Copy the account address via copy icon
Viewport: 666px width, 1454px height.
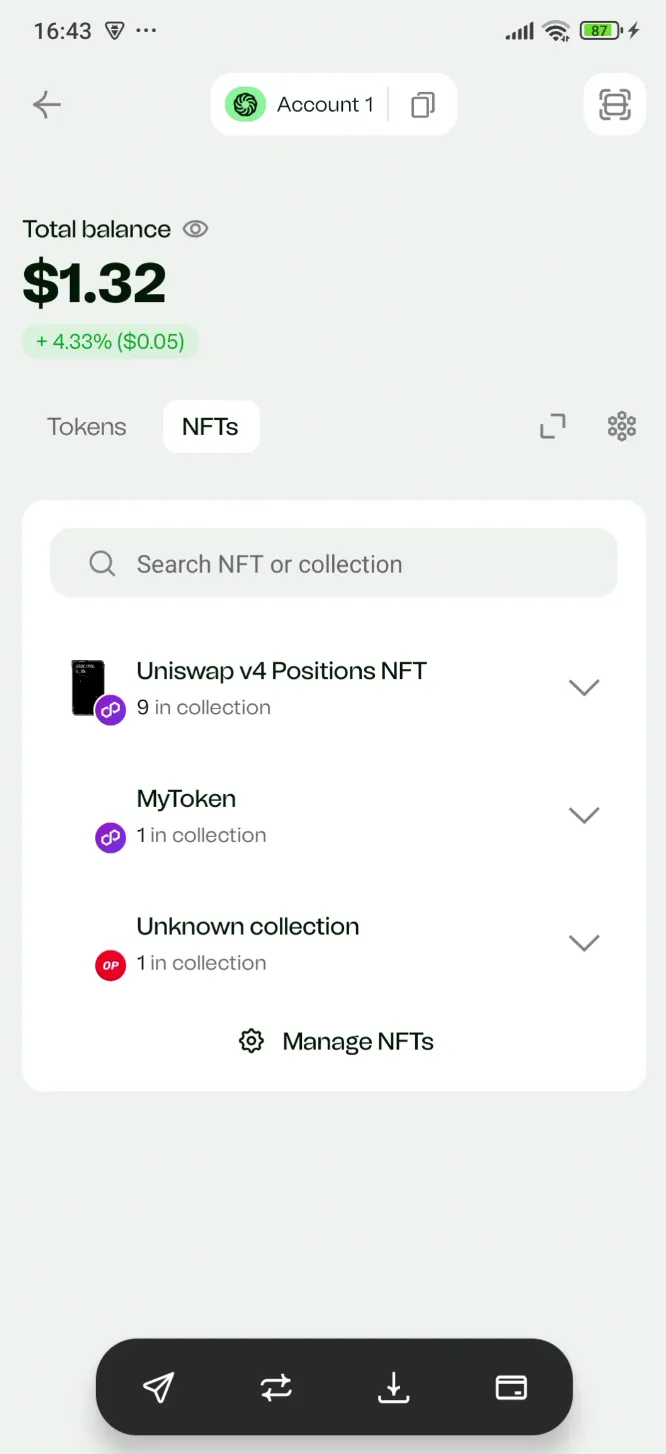tap(422, 104)
